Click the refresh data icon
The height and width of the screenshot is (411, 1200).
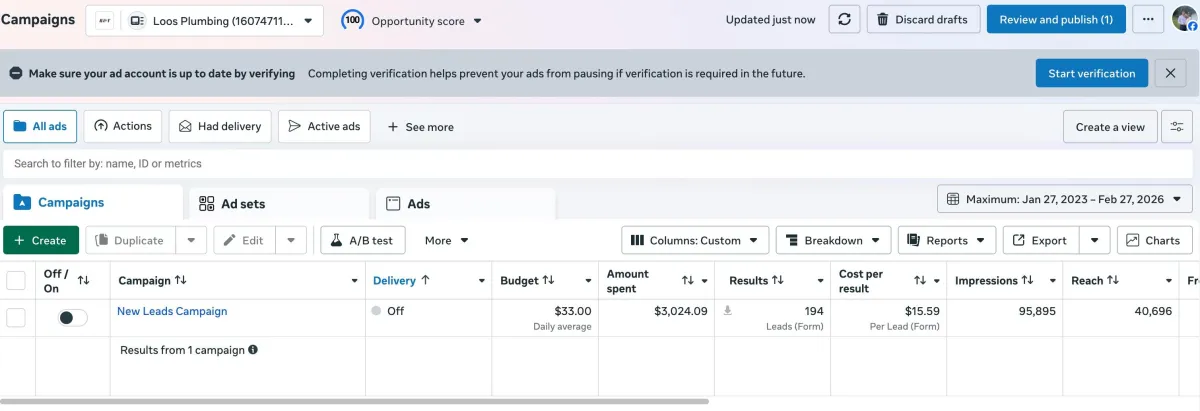click(844, 20)
